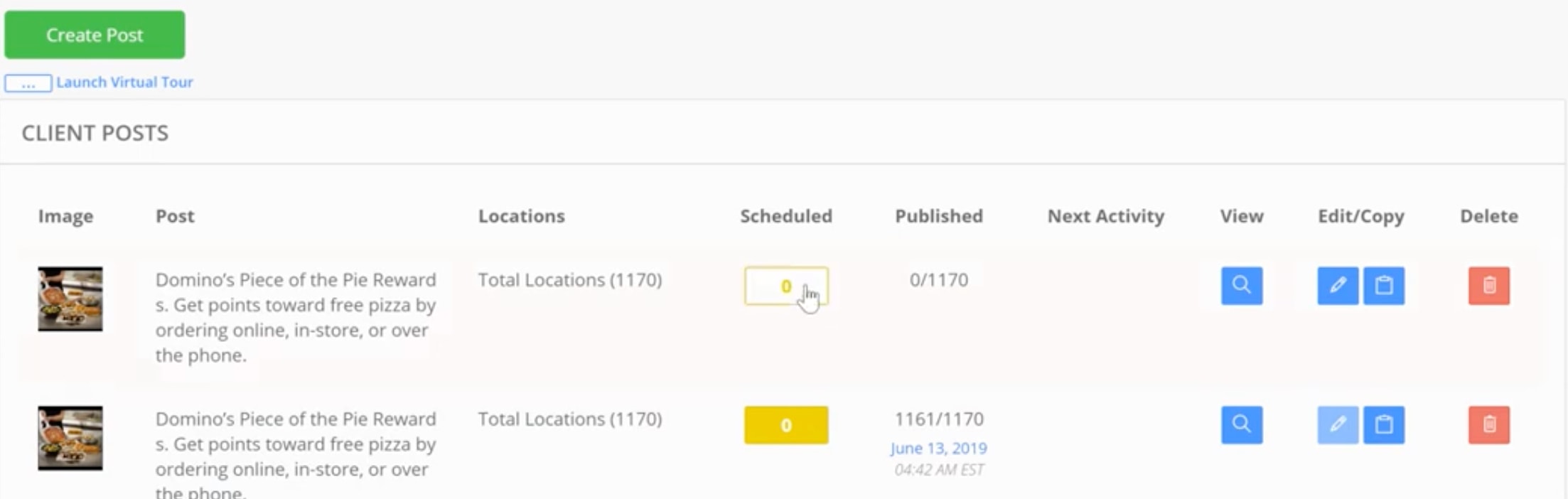1568x499 pixels.
Task: Open the Launch Virtual Tour link
Action: (x=124, y=82)
